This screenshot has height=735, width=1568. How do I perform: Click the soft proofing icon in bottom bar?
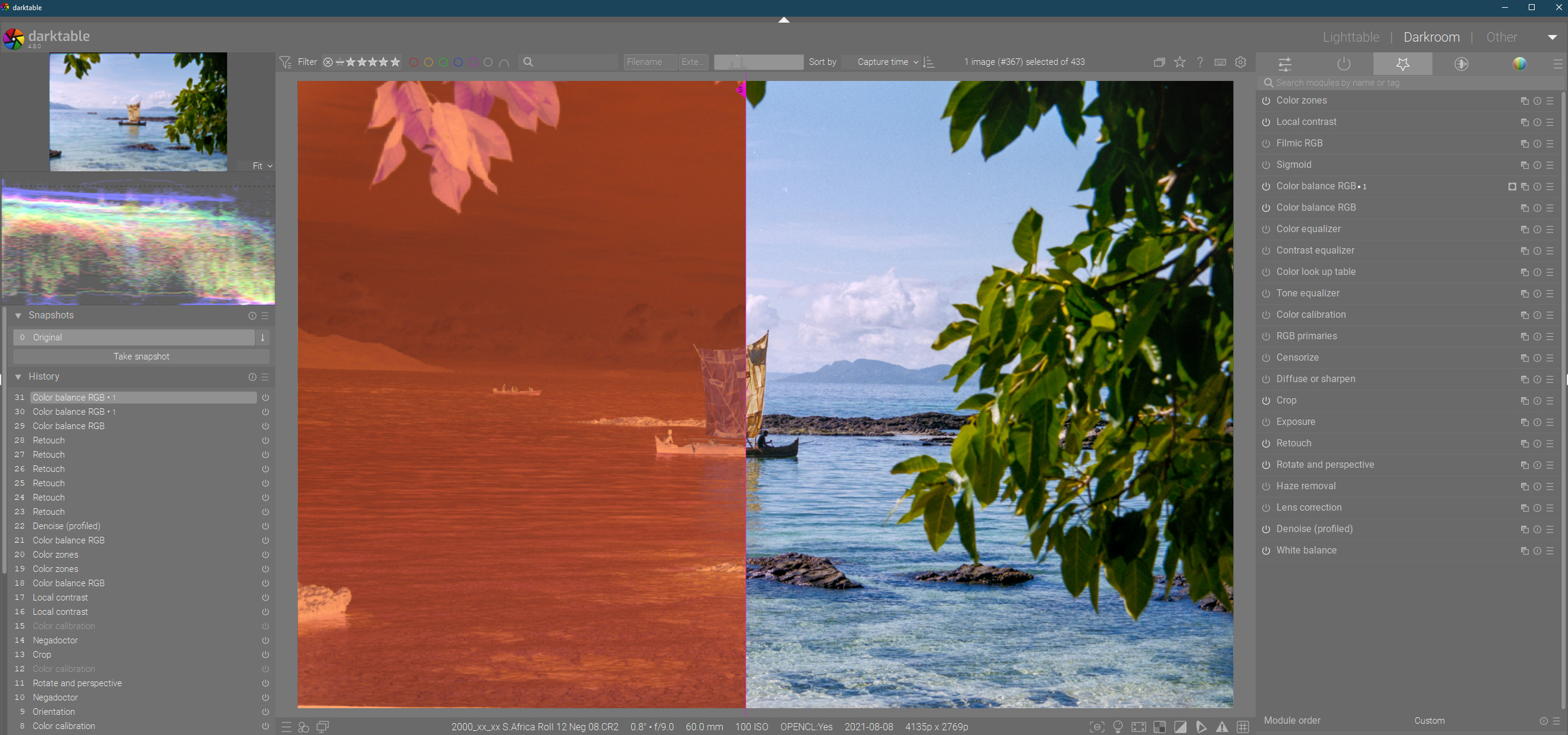pyautogui.click(x=1201, y=727)
